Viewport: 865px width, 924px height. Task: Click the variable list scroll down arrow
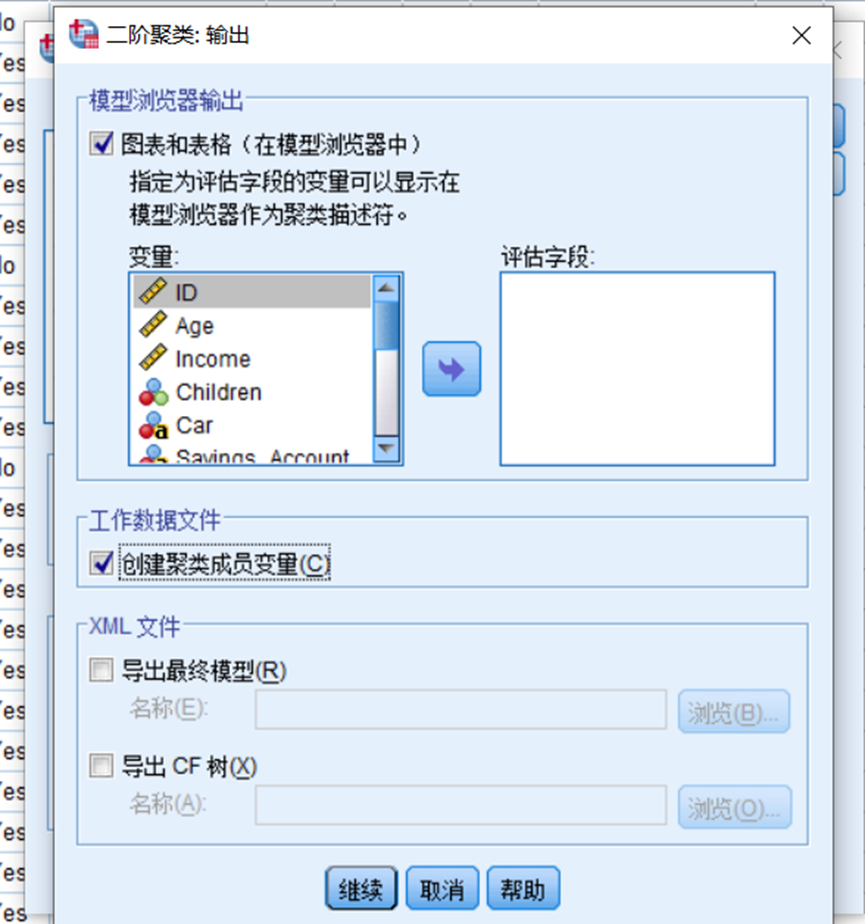pos(387,449)
